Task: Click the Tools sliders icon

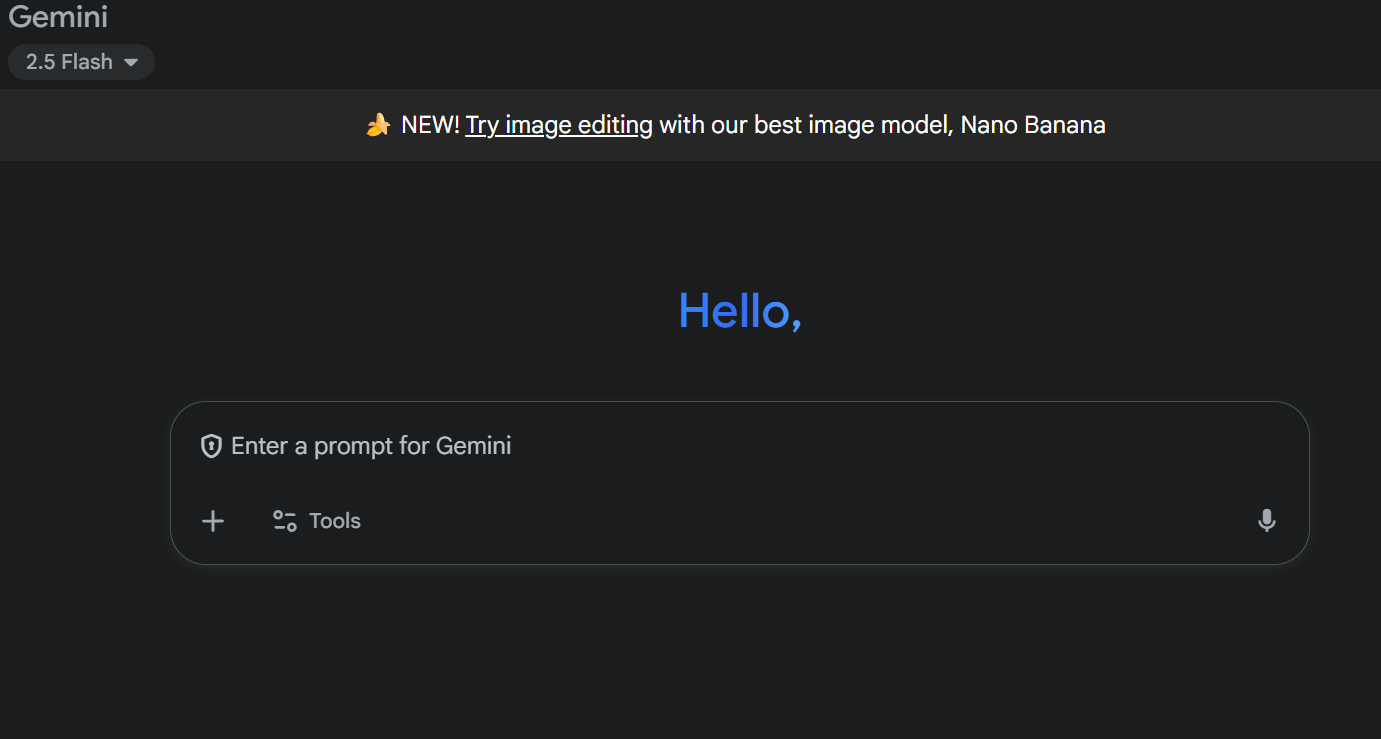Action: coord(285,521)
